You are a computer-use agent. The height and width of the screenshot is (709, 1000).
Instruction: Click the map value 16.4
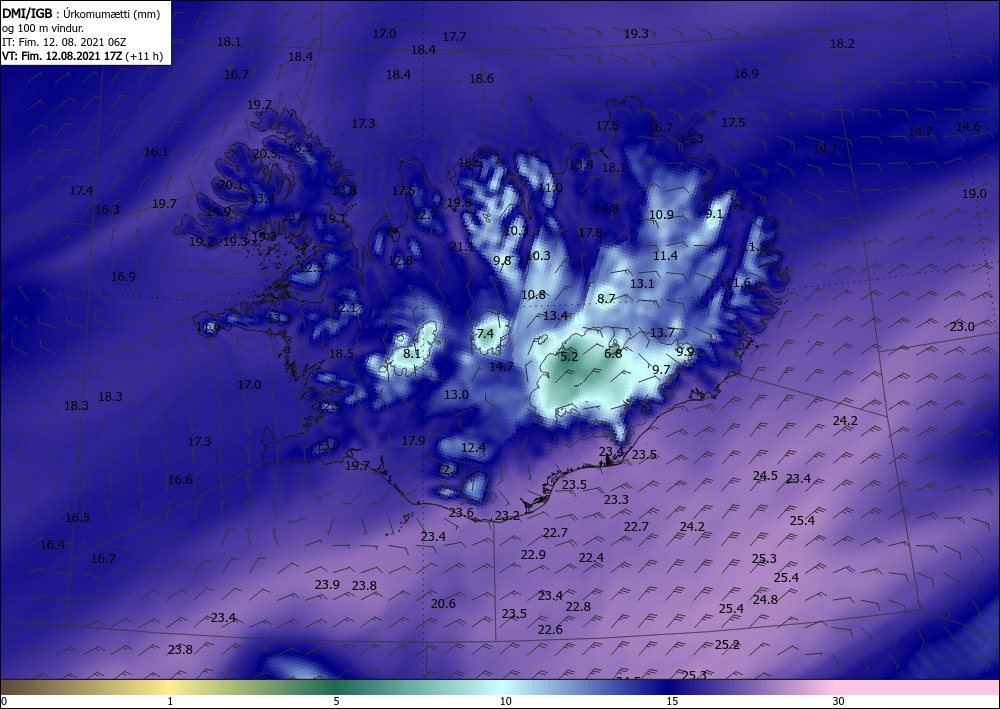(52, 545)
